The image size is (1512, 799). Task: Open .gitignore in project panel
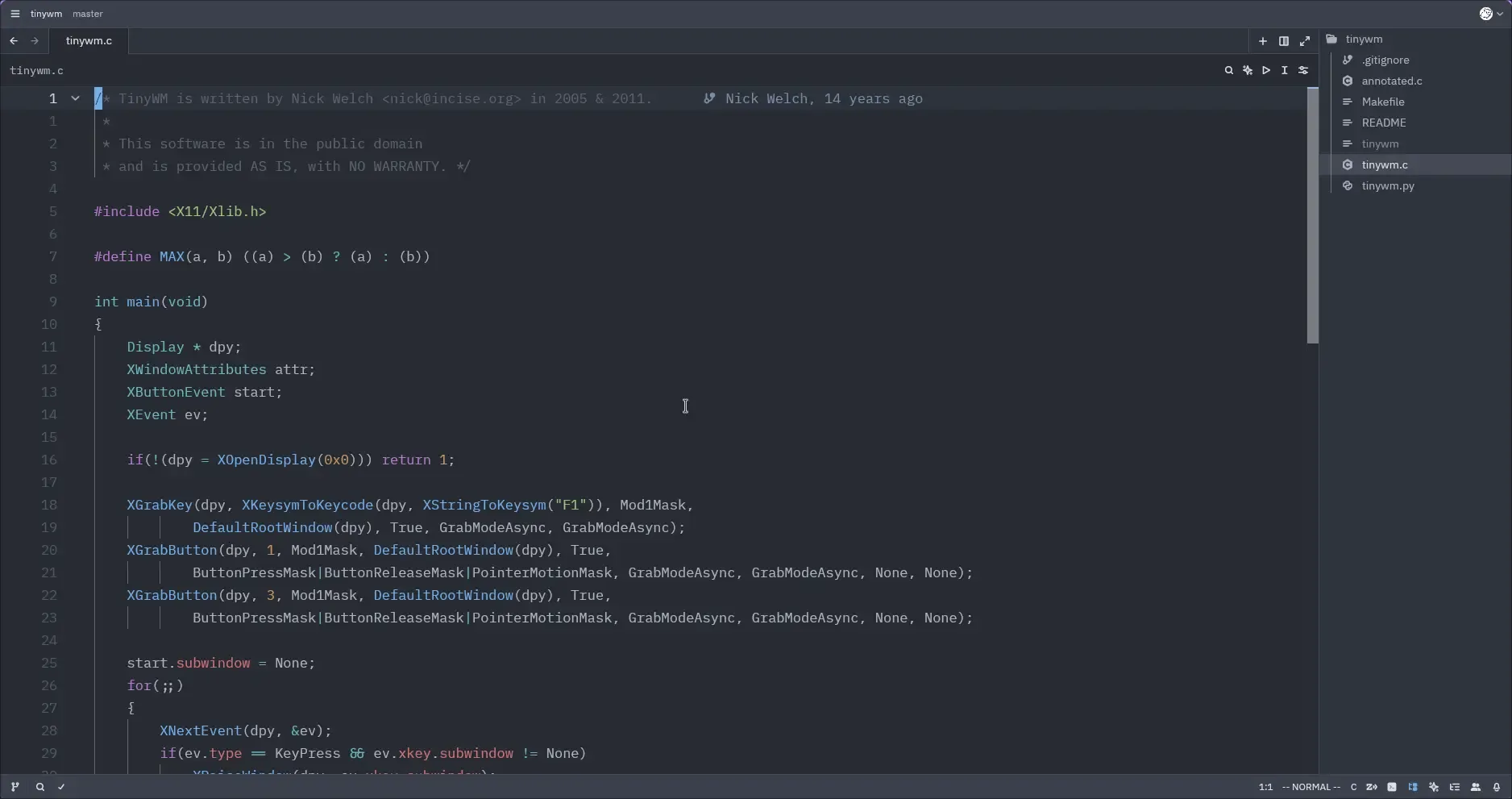click(1385, 60)
